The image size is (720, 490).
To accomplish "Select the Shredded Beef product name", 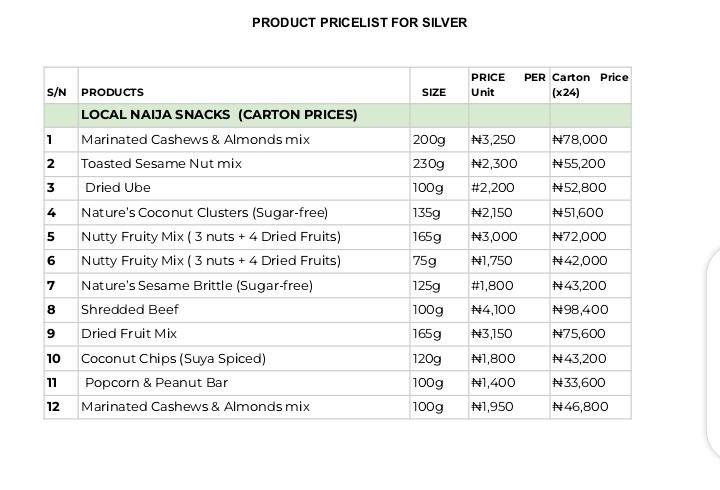I will point(130,310).
